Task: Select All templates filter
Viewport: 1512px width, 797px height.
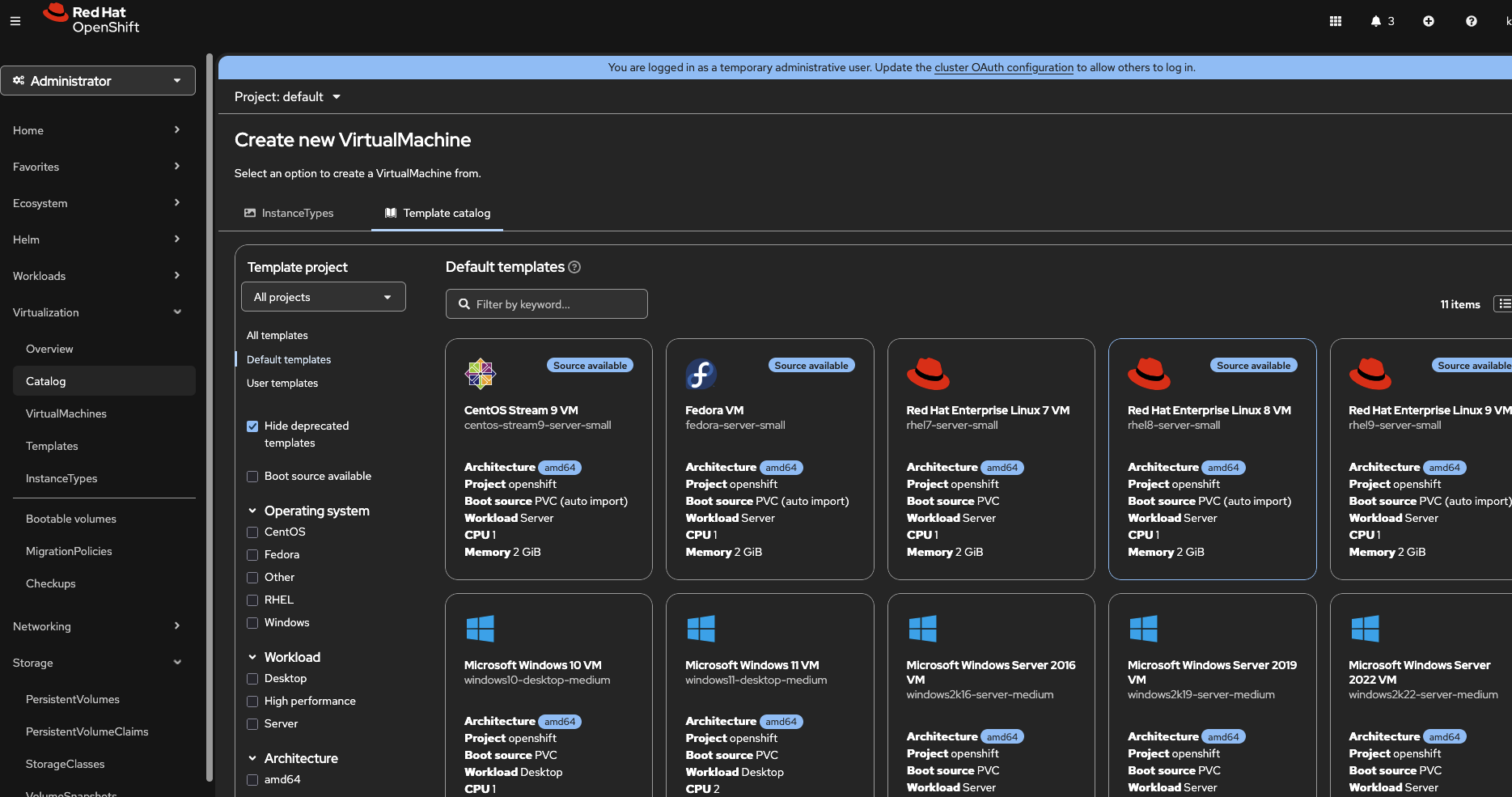Action: tap(277, 336)
